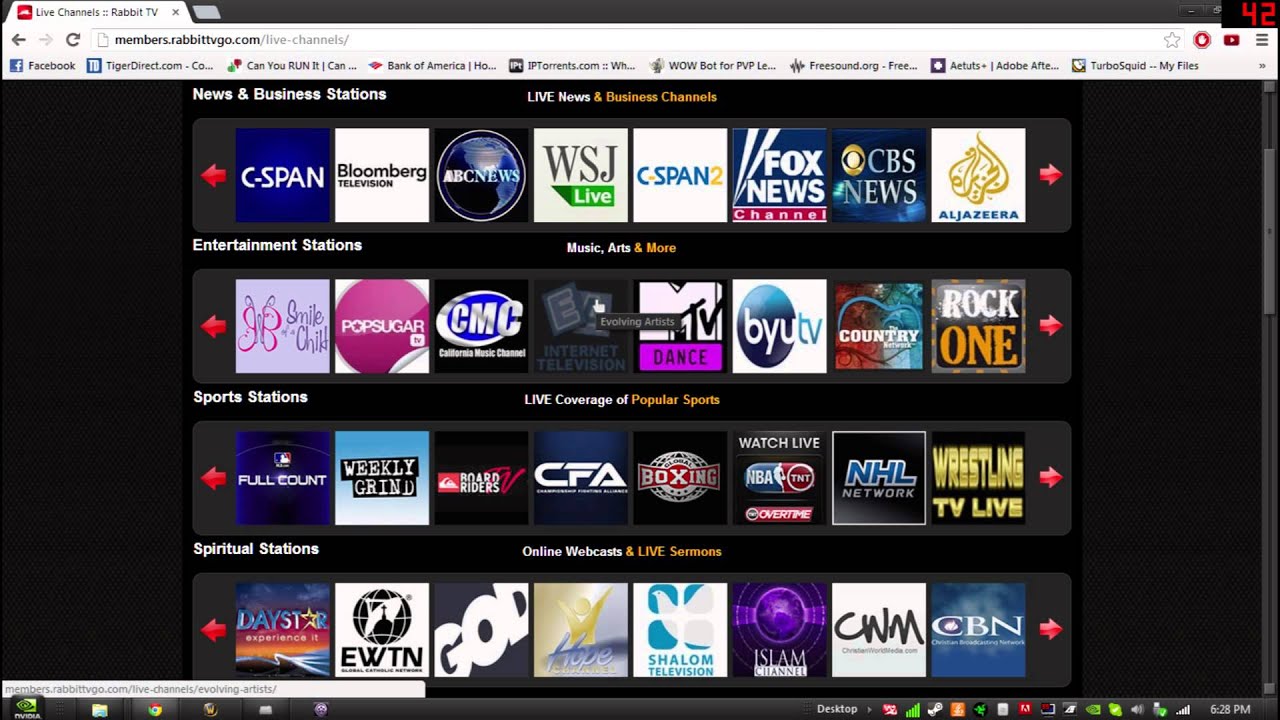1280x720 pixels.
Task: Open the C-SPAN channel
Action: (x=282, y=175)
